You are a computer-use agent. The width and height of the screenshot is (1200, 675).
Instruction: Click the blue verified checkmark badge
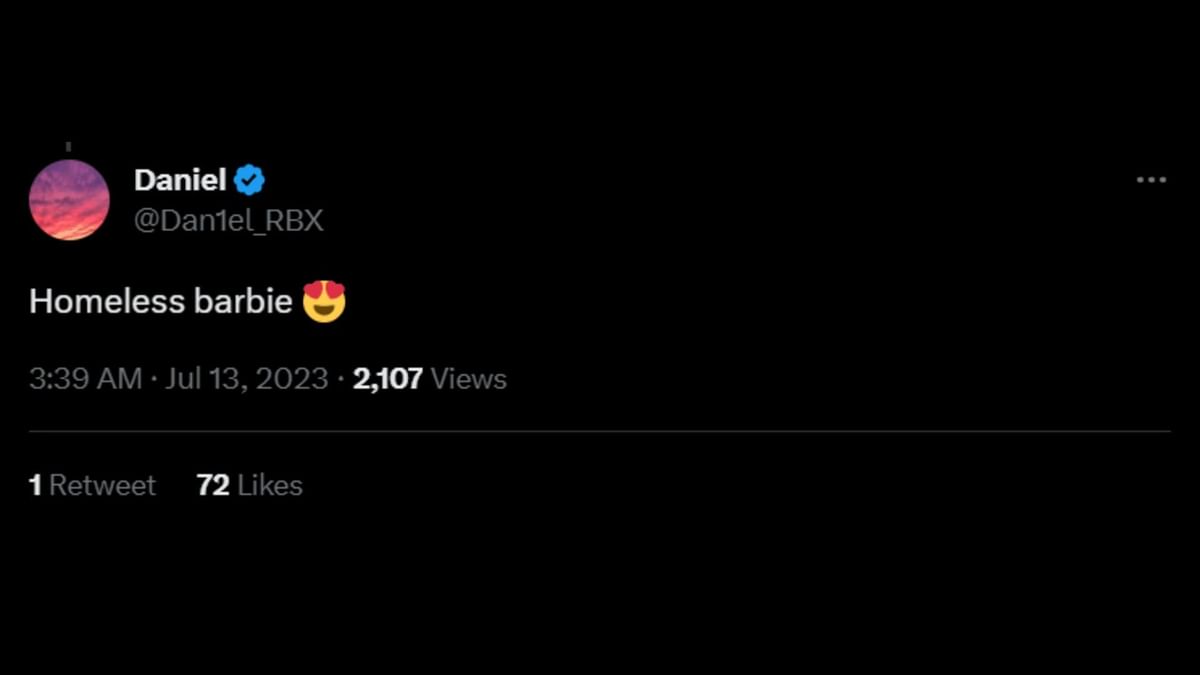pos(250,181)
